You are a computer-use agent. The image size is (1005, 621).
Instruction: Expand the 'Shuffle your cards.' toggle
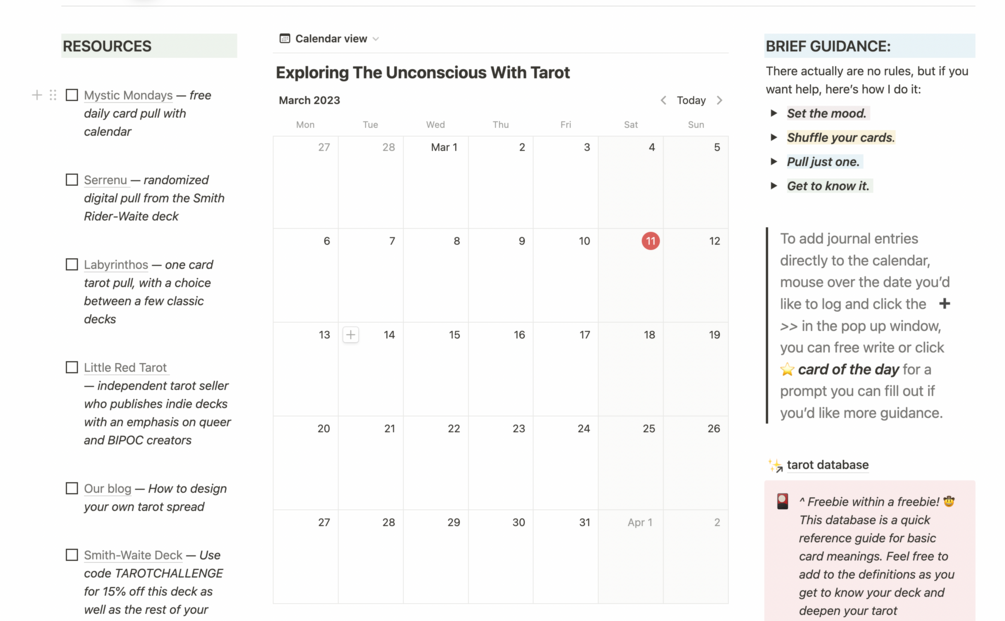click(774, 137)
